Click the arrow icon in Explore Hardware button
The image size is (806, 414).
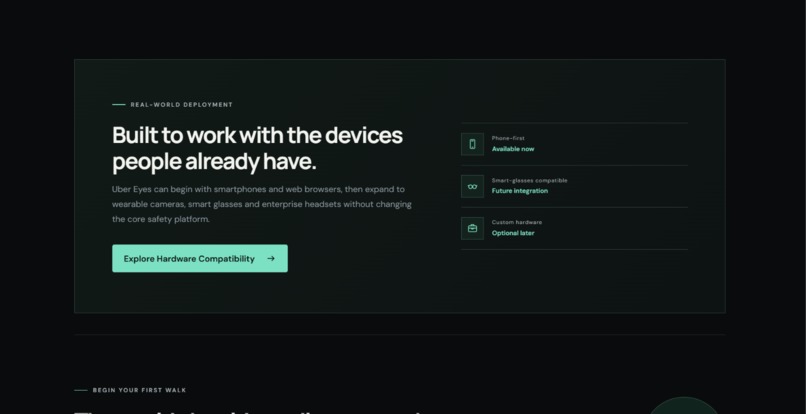click(271, 258)
